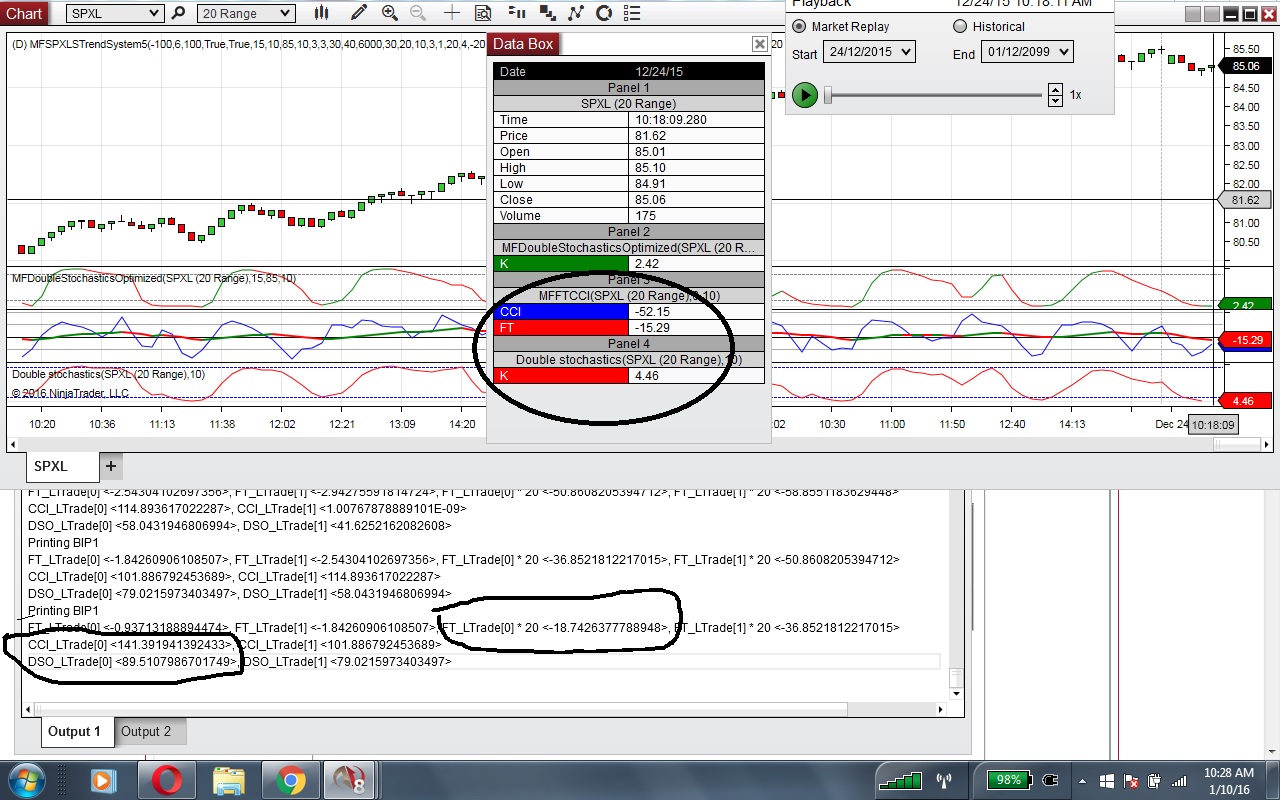
Task: Click the wireless antenna tray icon
Action: (943, 780)
